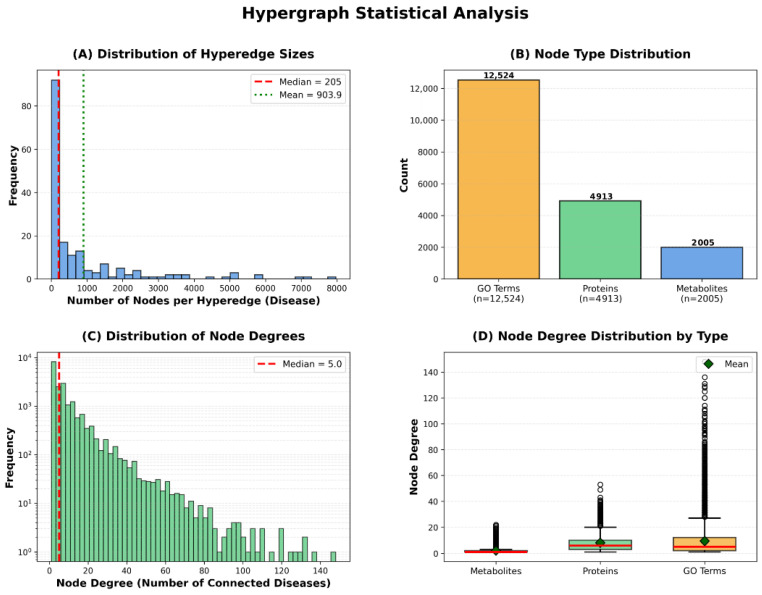This screenshot has width=762, height=595.
Task: Click the tallest blue histogram bar in panel A
Action: 55,179
